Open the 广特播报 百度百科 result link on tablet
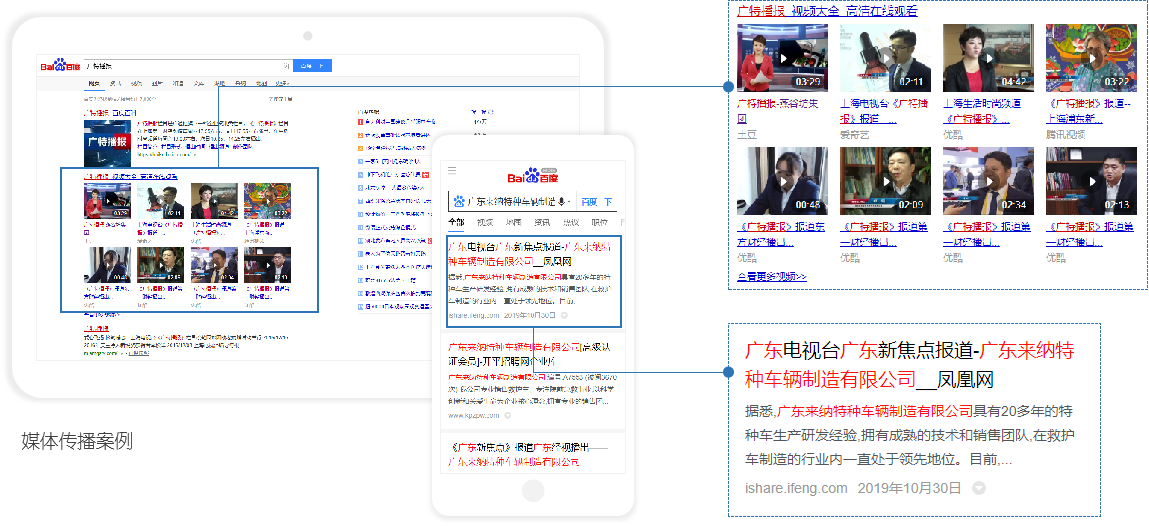The width and height of the screenshot is (1149, 526). coord(110,114)
